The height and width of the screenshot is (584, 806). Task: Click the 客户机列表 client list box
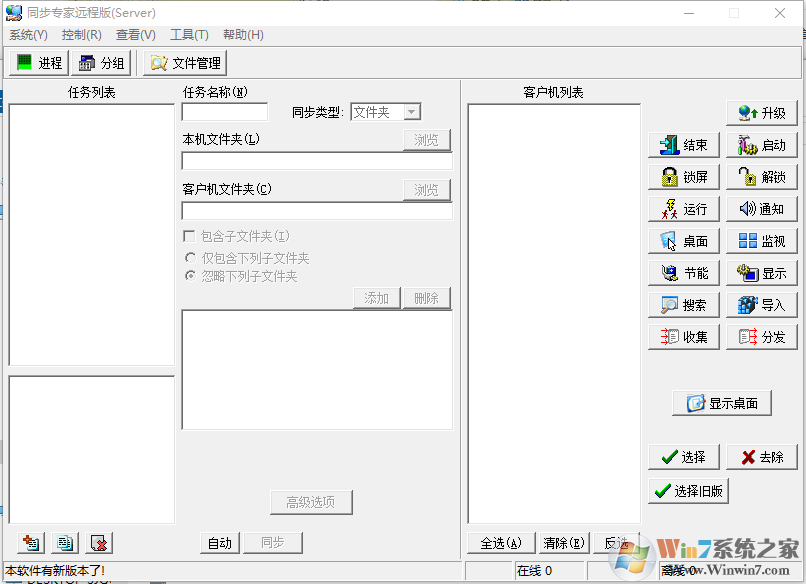554,314
